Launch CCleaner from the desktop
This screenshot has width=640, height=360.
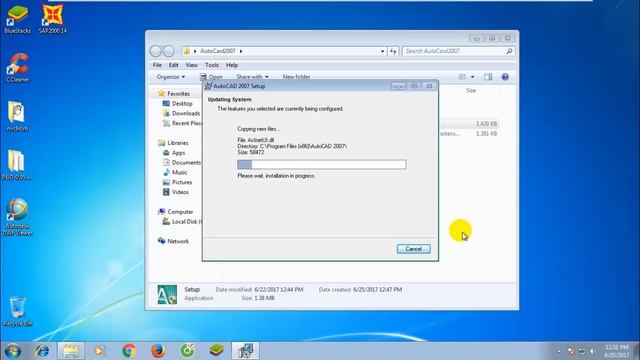coord(18,67)
